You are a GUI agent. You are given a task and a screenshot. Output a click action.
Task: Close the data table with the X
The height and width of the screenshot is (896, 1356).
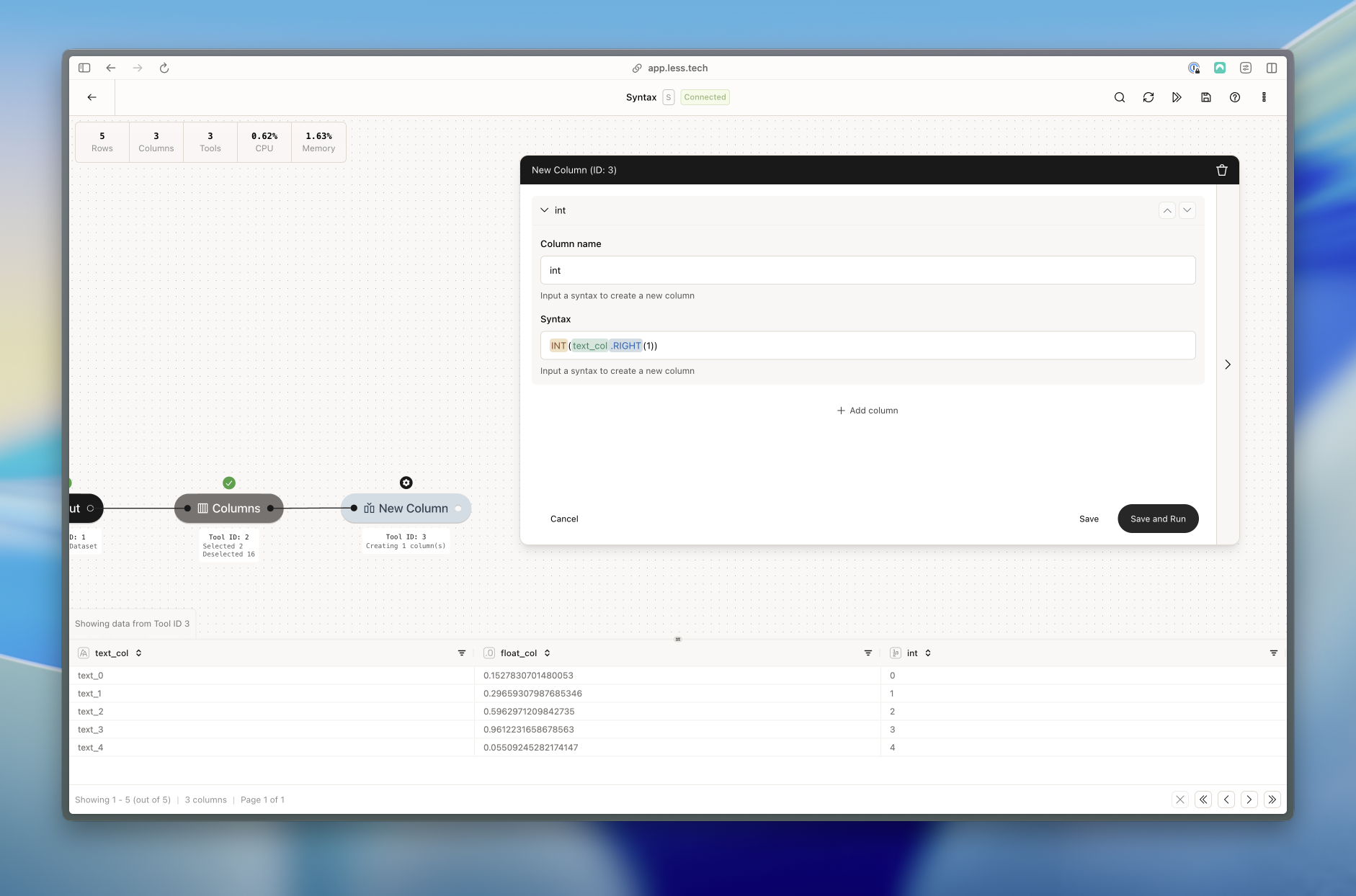[1180, 799]
